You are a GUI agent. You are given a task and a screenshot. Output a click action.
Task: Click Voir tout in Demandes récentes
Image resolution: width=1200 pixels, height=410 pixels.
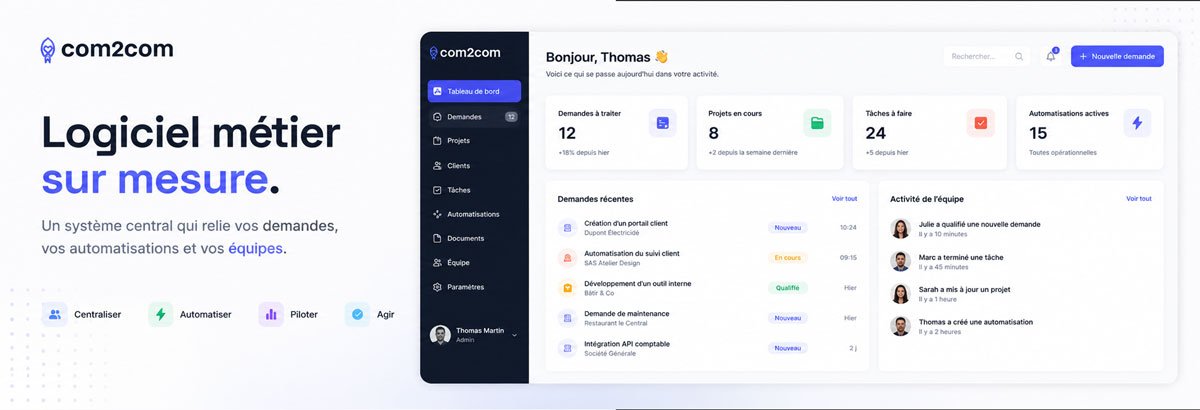coord(844,198)
